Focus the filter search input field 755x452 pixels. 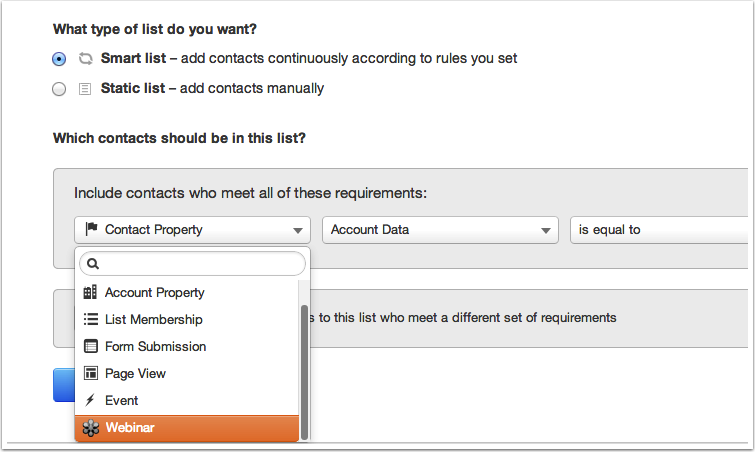pyautogui.click(x=192, y=264)
